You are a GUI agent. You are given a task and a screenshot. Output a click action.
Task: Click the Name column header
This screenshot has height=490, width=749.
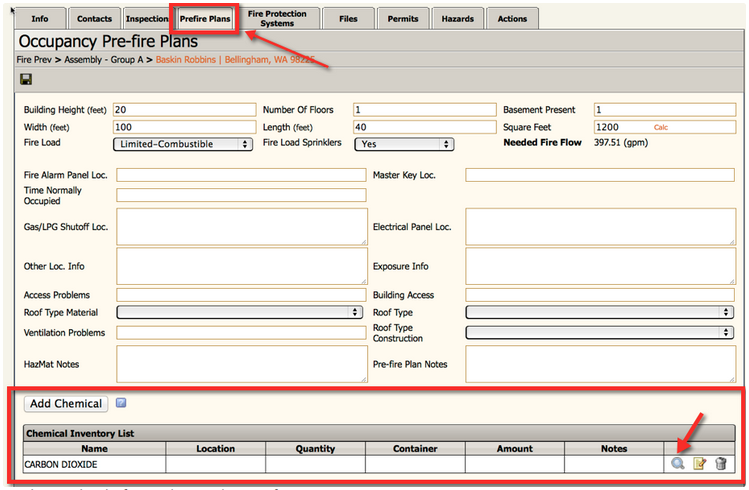(95, 448)
